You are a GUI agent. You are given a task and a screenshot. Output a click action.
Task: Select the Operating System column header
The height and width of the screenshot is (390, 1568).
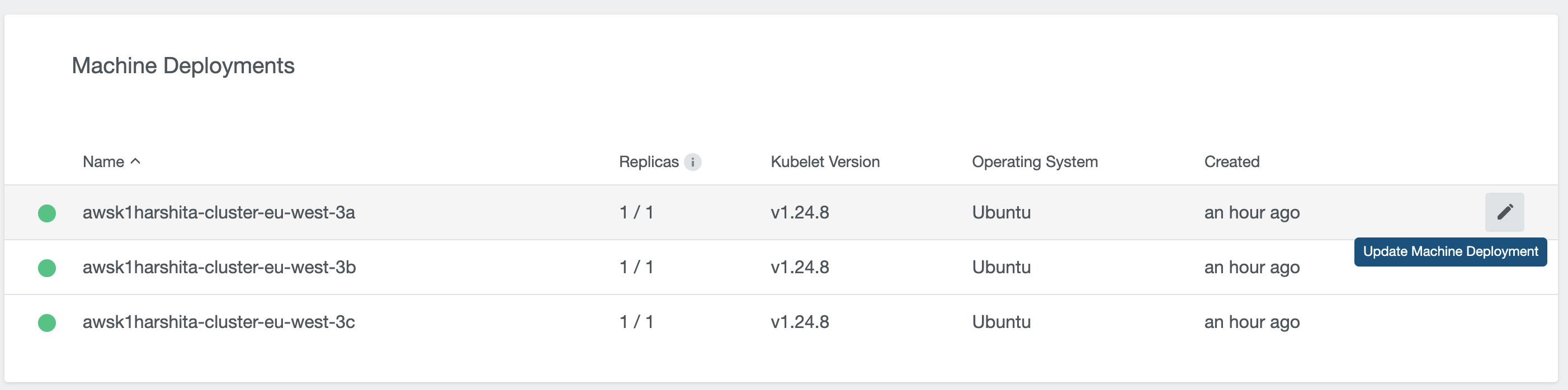pos(1034,161)
